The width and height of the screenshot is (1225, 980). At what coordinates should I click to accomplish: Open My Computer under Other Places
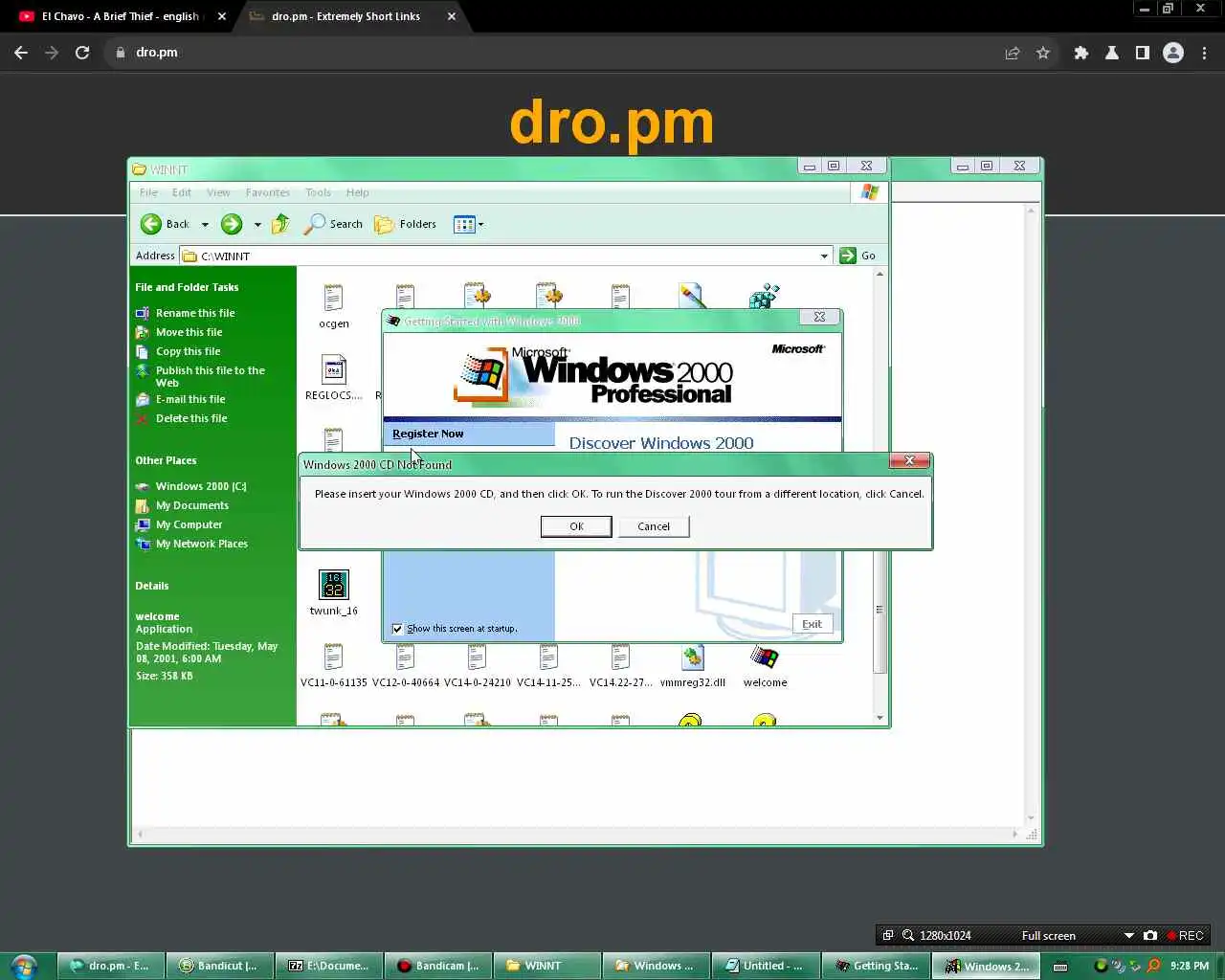189,524
